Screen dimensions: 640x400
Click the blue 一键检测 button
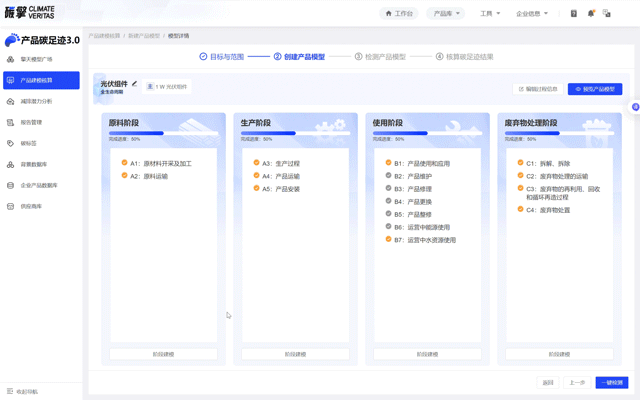(x=611, y=382)
